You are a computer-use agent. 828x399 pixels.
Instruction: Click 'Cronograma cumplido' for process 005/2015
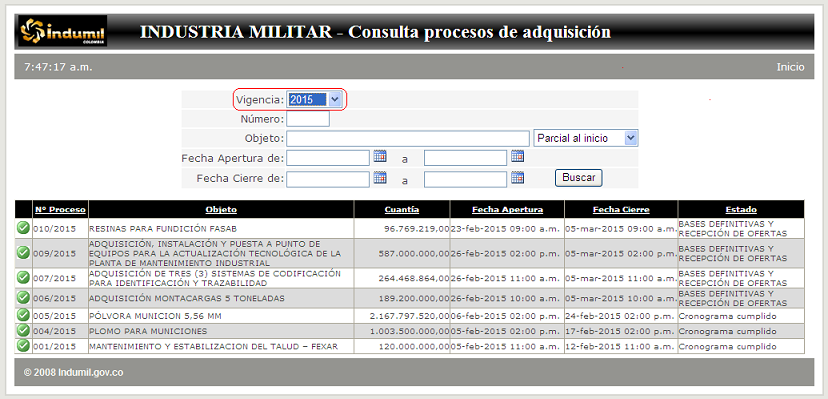[727, 316]
